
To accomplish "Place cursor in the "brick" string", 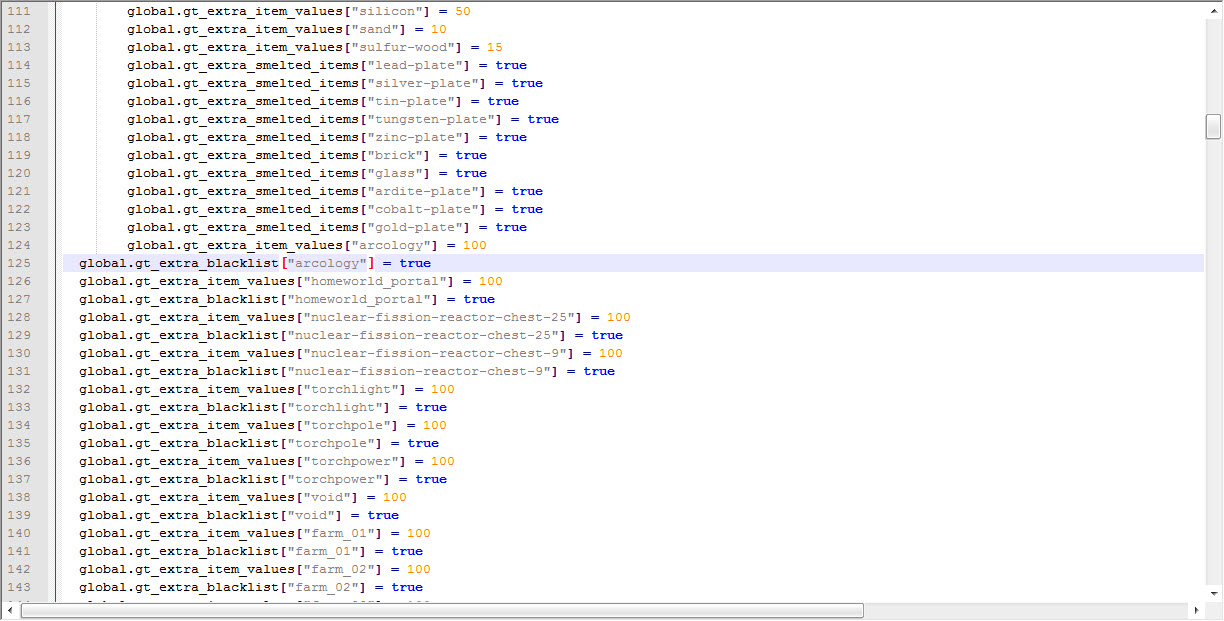I will pos(398,155).
